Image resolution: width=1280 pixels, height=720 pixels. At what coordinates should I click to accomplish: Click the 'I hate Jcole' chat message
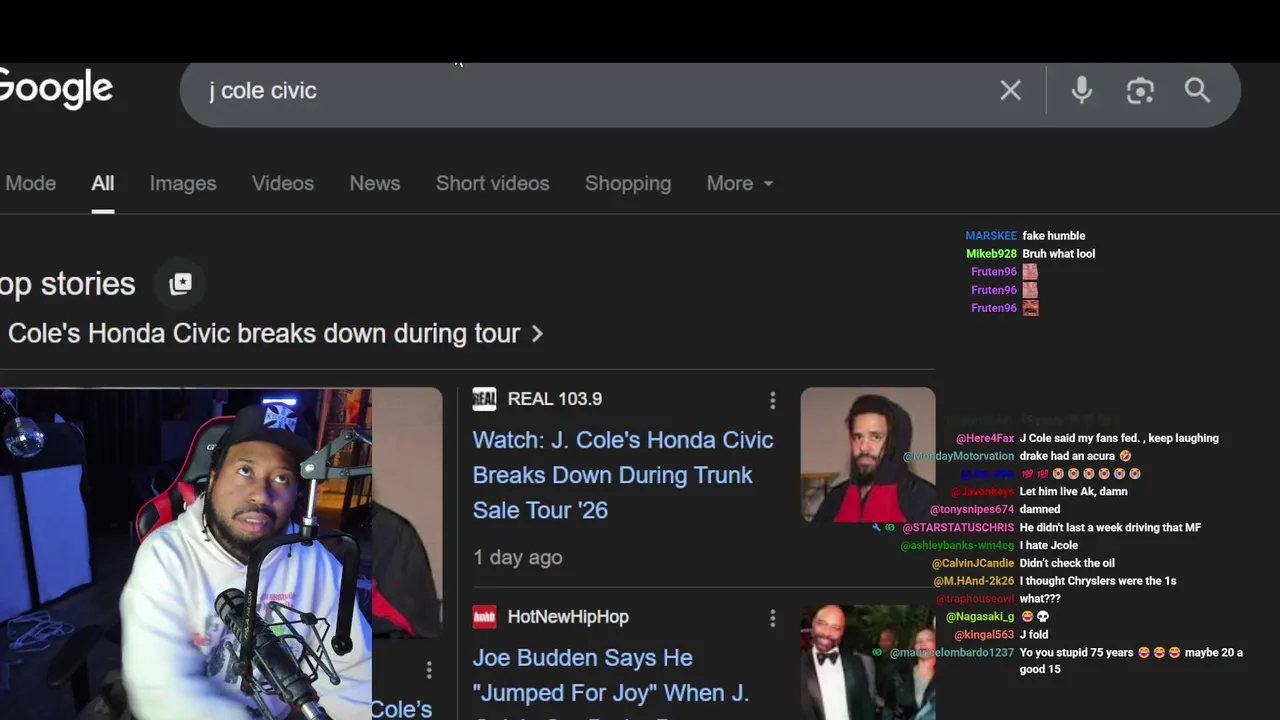1049,546
